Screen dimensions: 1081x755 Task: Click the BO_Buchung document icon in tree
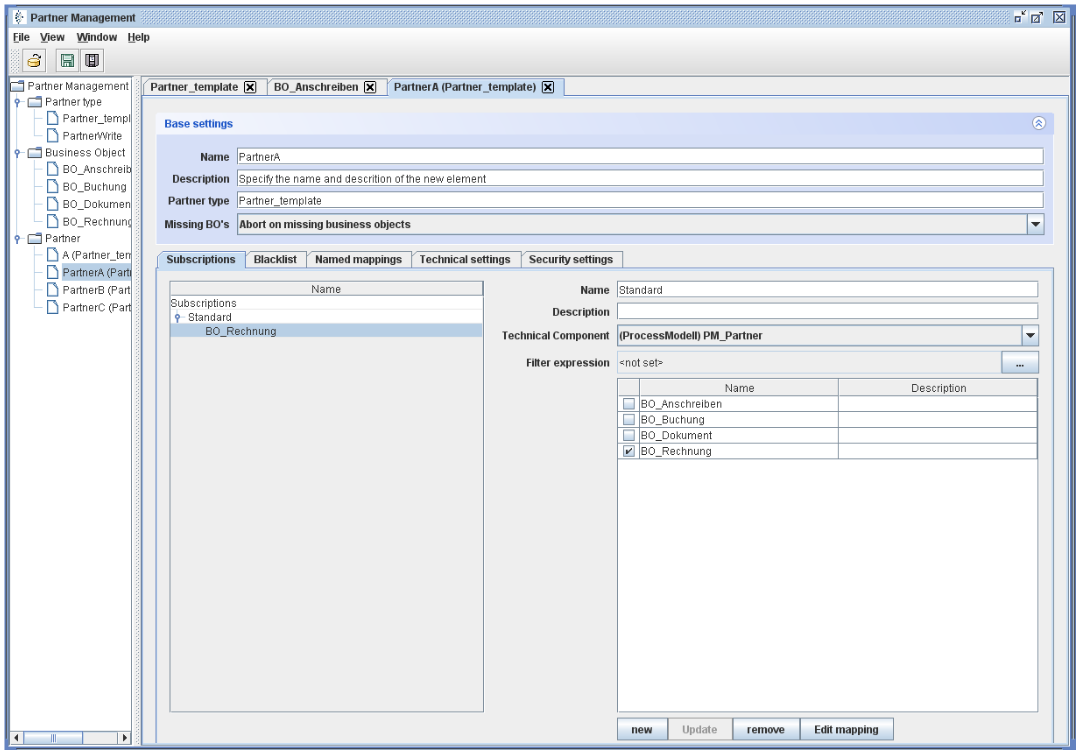point(52,186)
